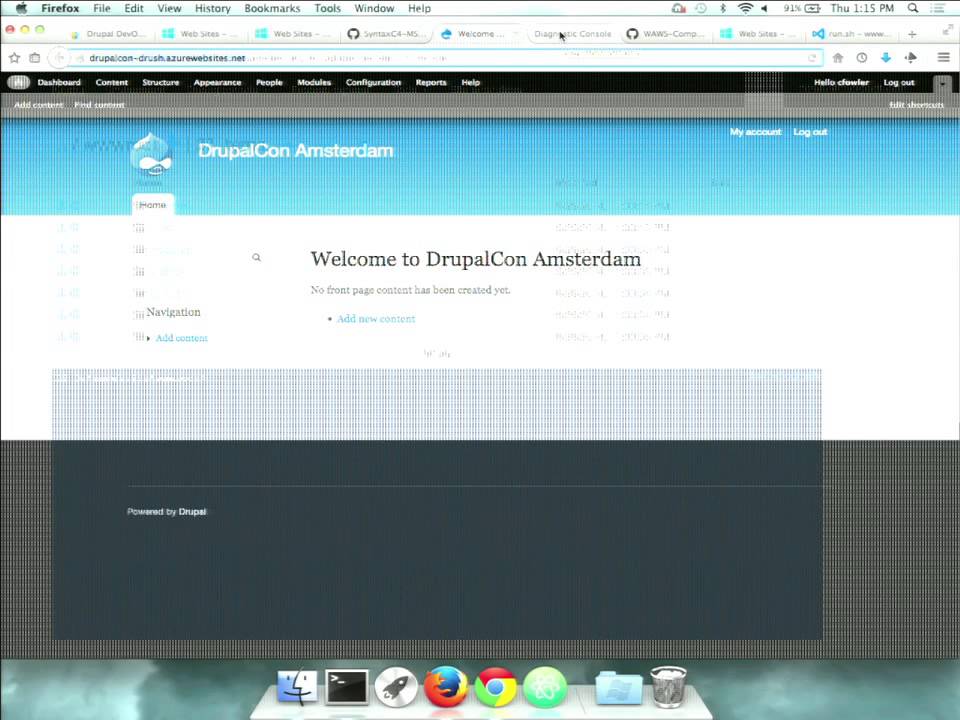Image resolution: width=960 pixels, height=720 pixels.
Task: Switch to the Diagnostic Console tab
Action: [x=573, y=34]
